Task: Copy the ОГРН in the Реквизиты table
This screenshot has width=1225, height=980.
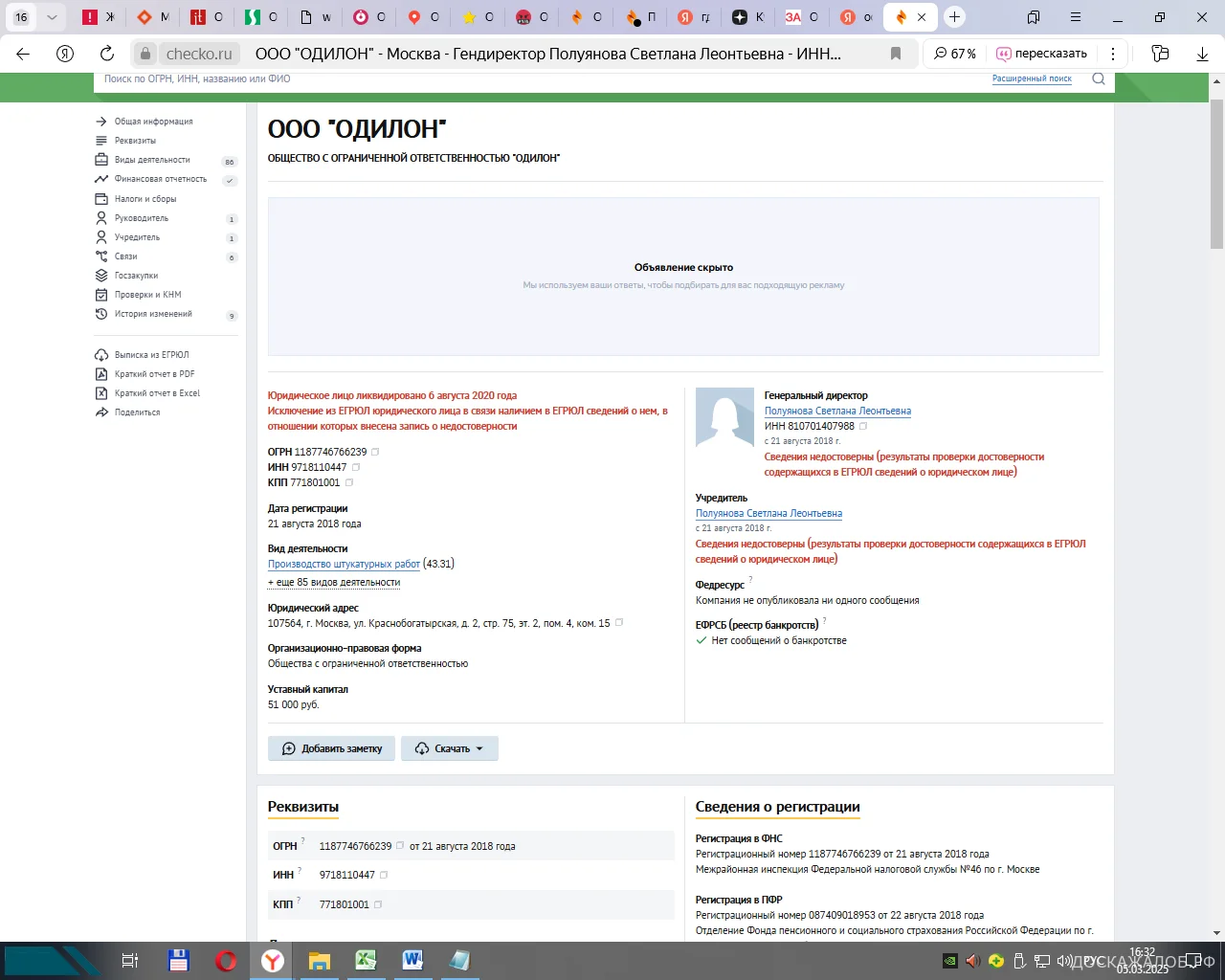Action: (x=400, y=846)
